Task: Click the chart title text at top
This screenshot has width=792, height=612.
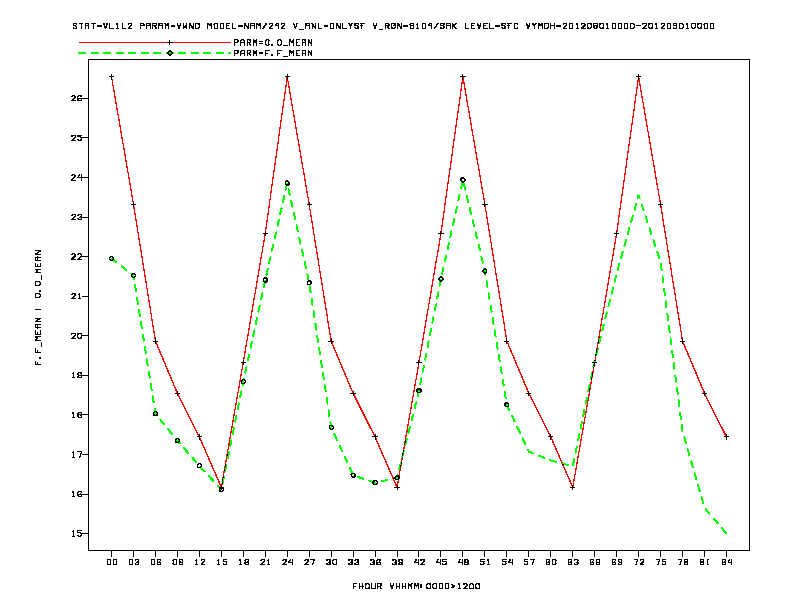Action: point(393,26)
